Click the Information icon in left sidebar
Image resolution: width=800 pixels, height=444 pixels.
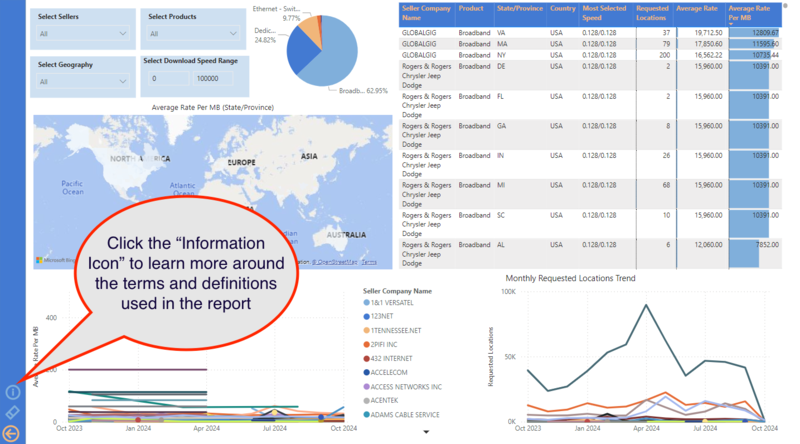(13, 393)
